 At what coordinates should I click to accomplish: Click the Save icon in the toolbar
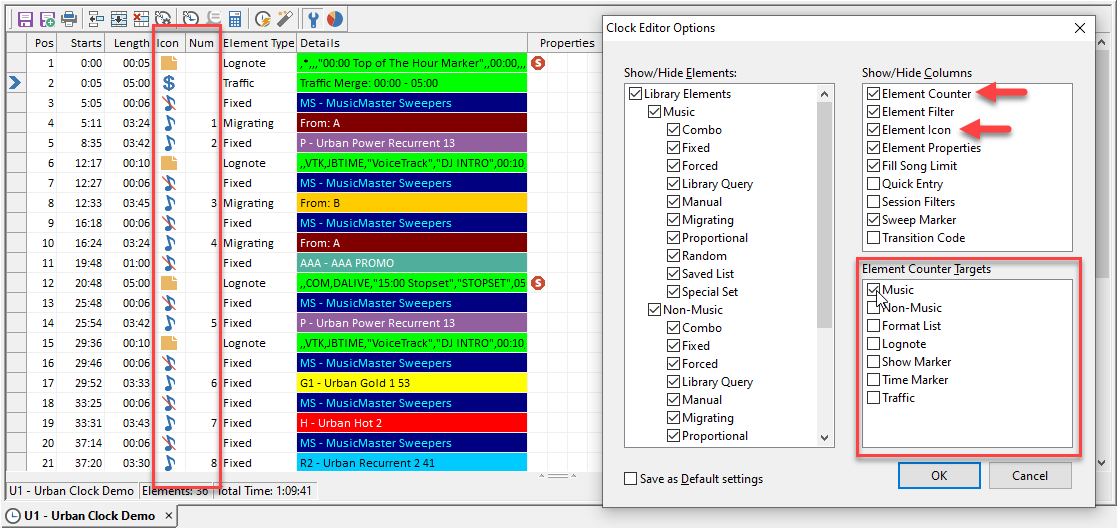click(x=25, y=19)
